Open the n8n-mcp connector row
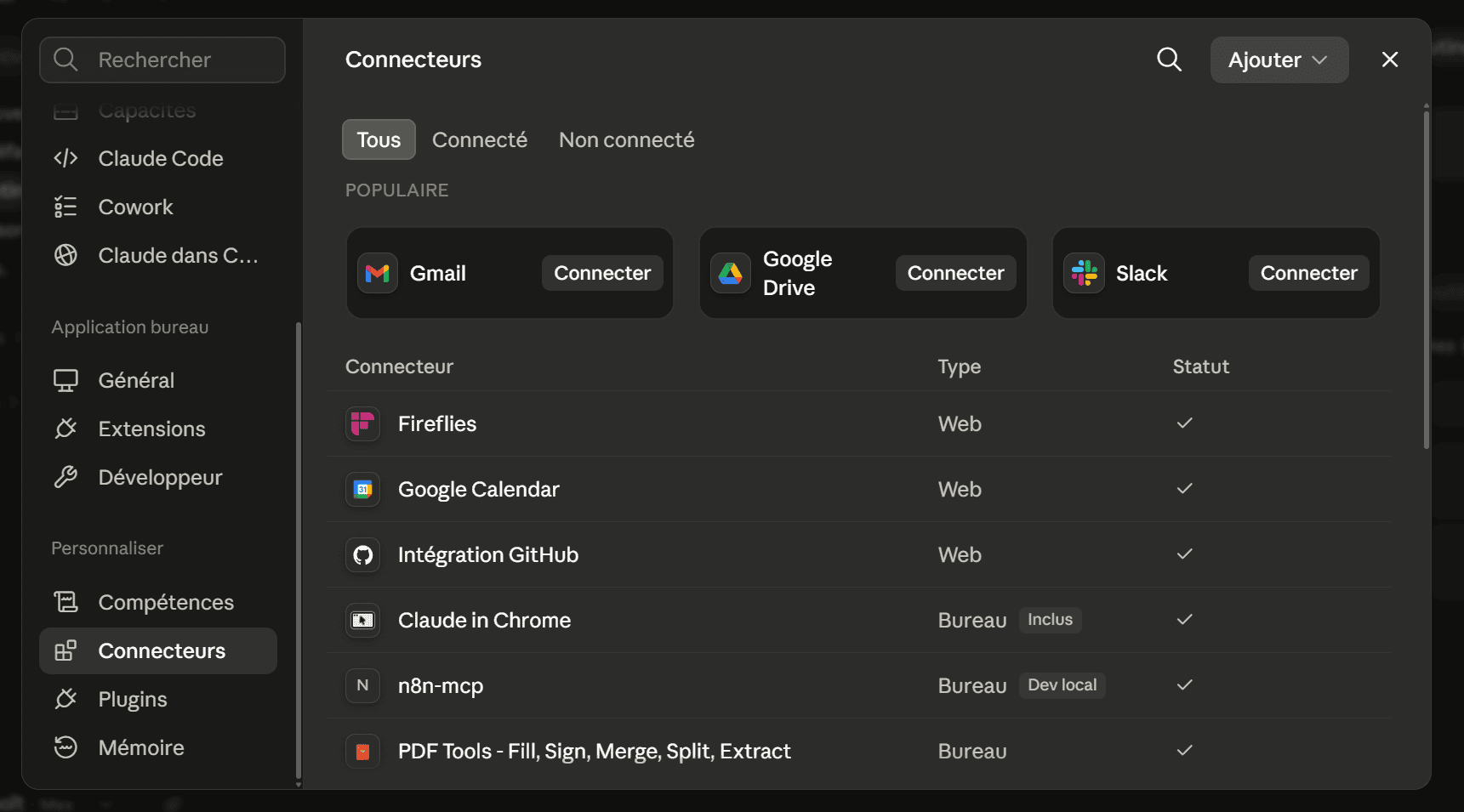The image size is (1464, 812). 859,685
